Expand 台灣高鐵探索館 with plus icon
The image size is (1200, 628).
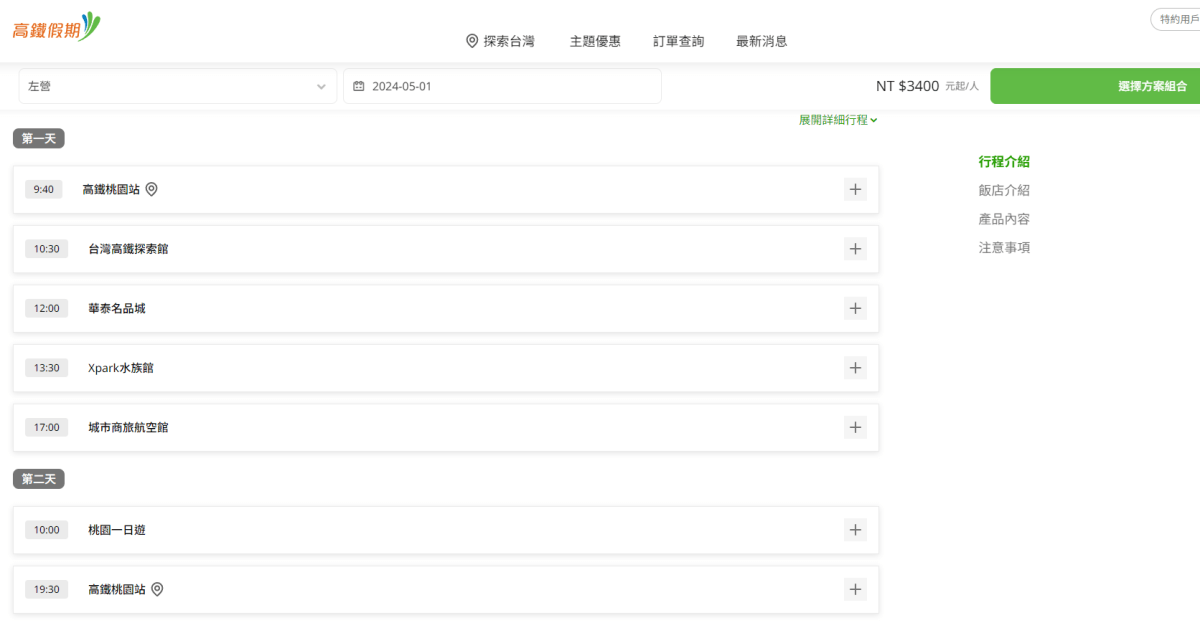tap(855, 249)
